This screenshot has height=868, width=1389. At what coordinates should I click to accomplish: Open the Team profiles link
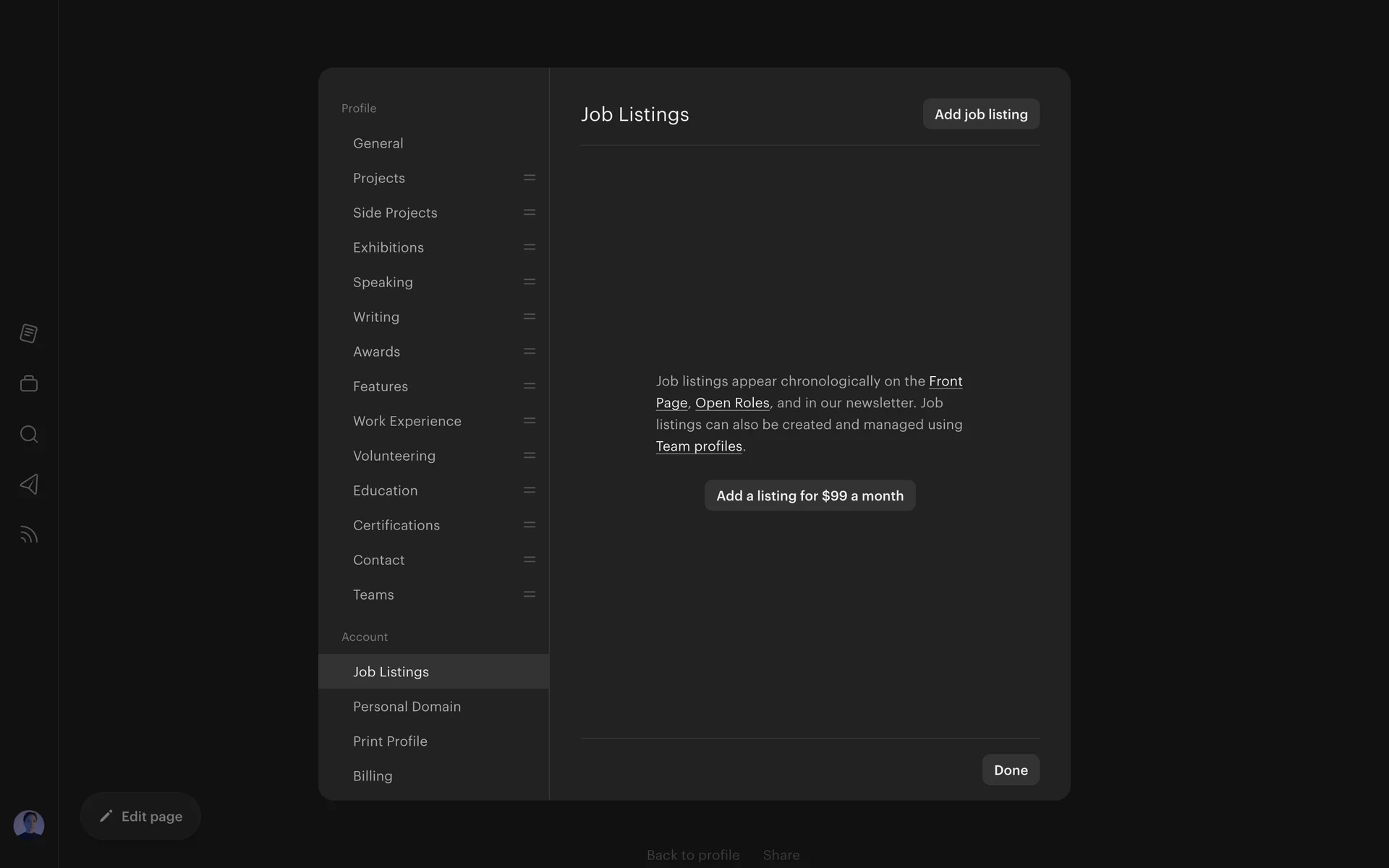click(698, 446)
